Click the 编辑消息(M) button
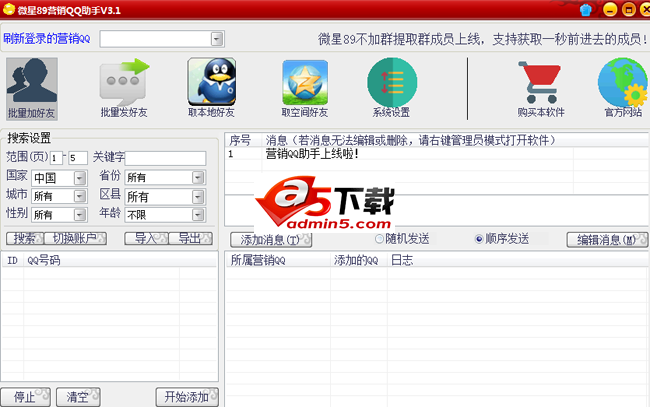 (x=607, y=240)
